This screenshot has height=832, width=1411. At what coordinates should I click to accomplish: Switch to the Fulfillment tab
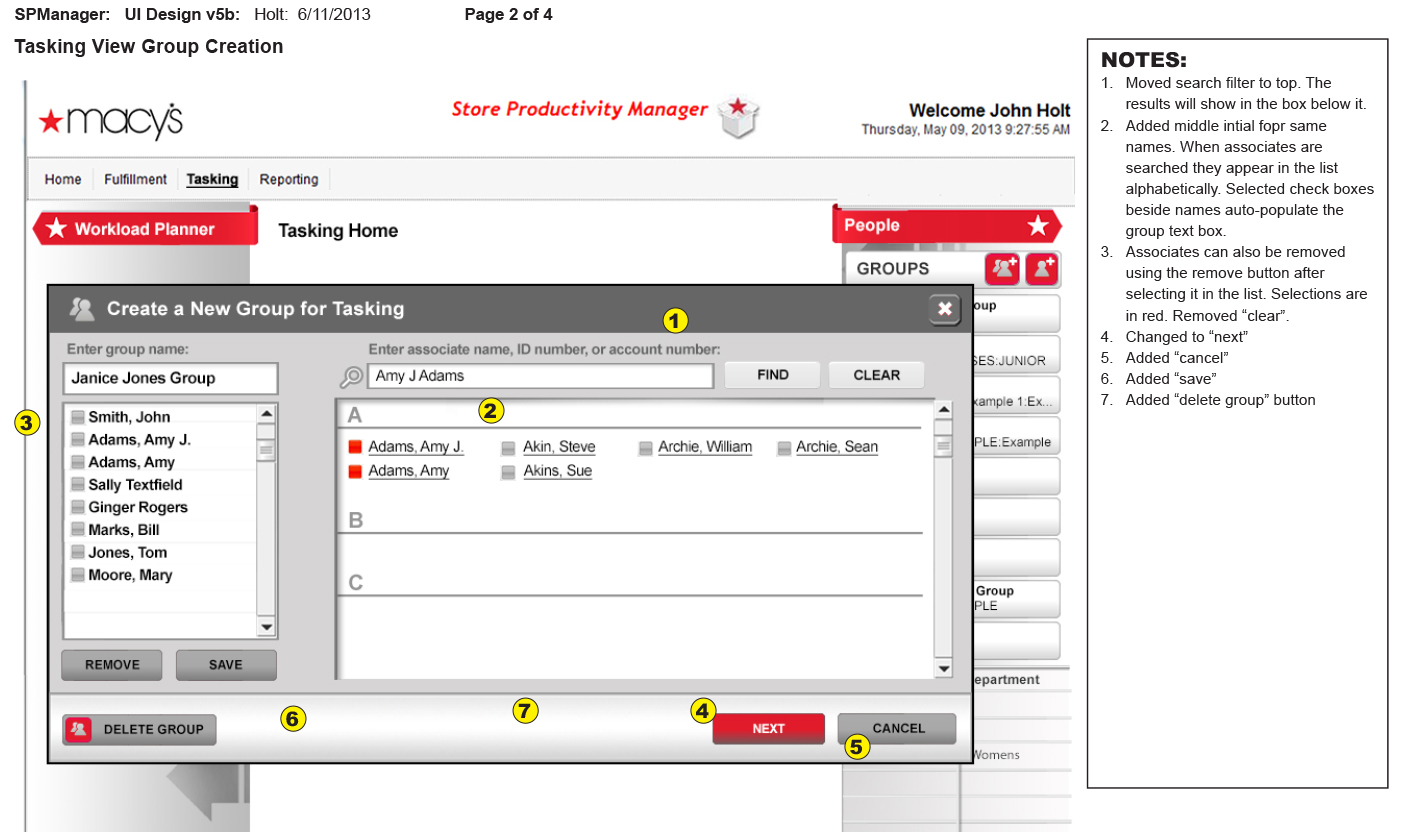tap(135, 179)
